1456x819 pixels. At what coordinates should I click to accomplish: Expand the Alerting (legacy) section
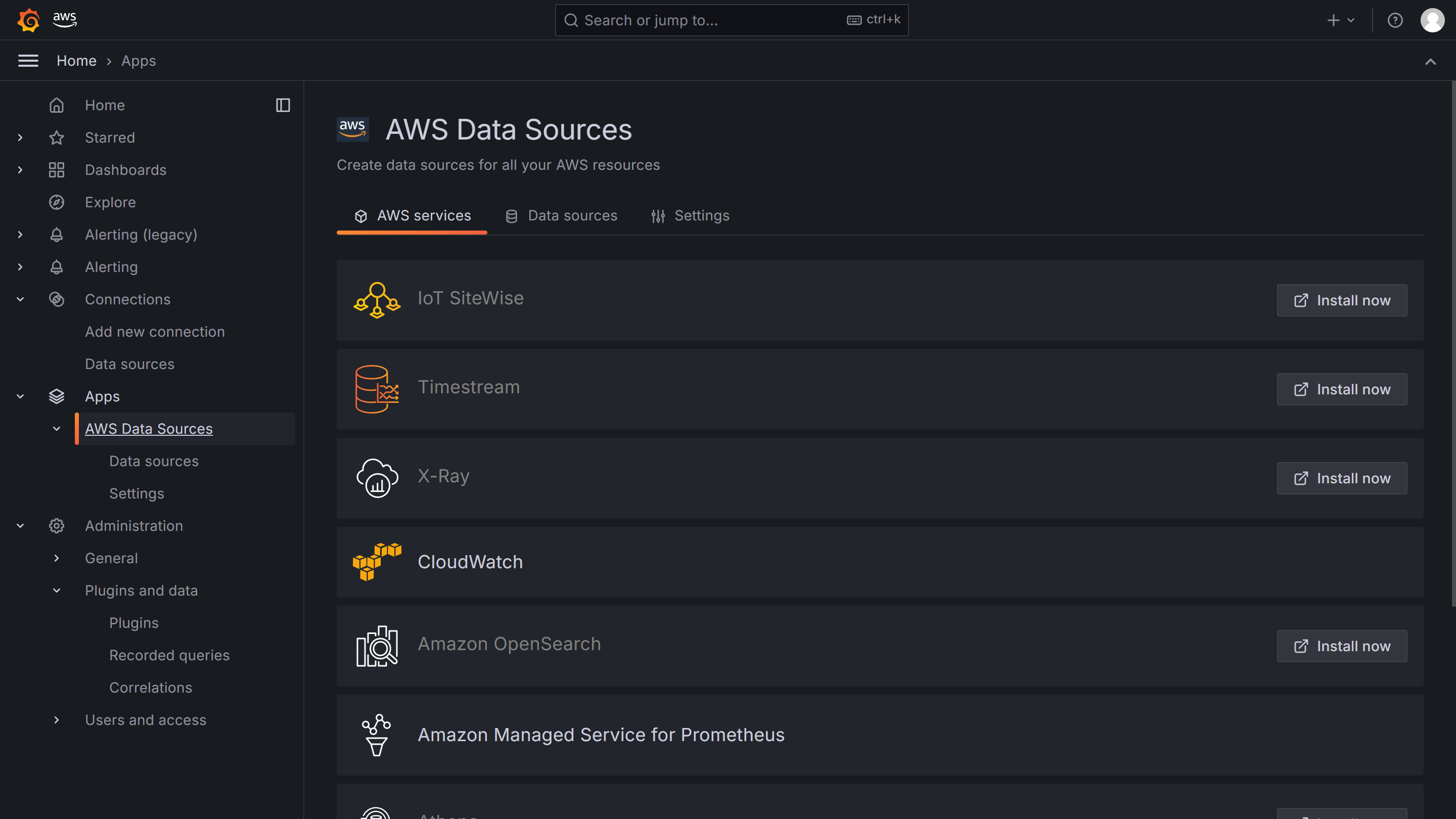tap(20, 235)
